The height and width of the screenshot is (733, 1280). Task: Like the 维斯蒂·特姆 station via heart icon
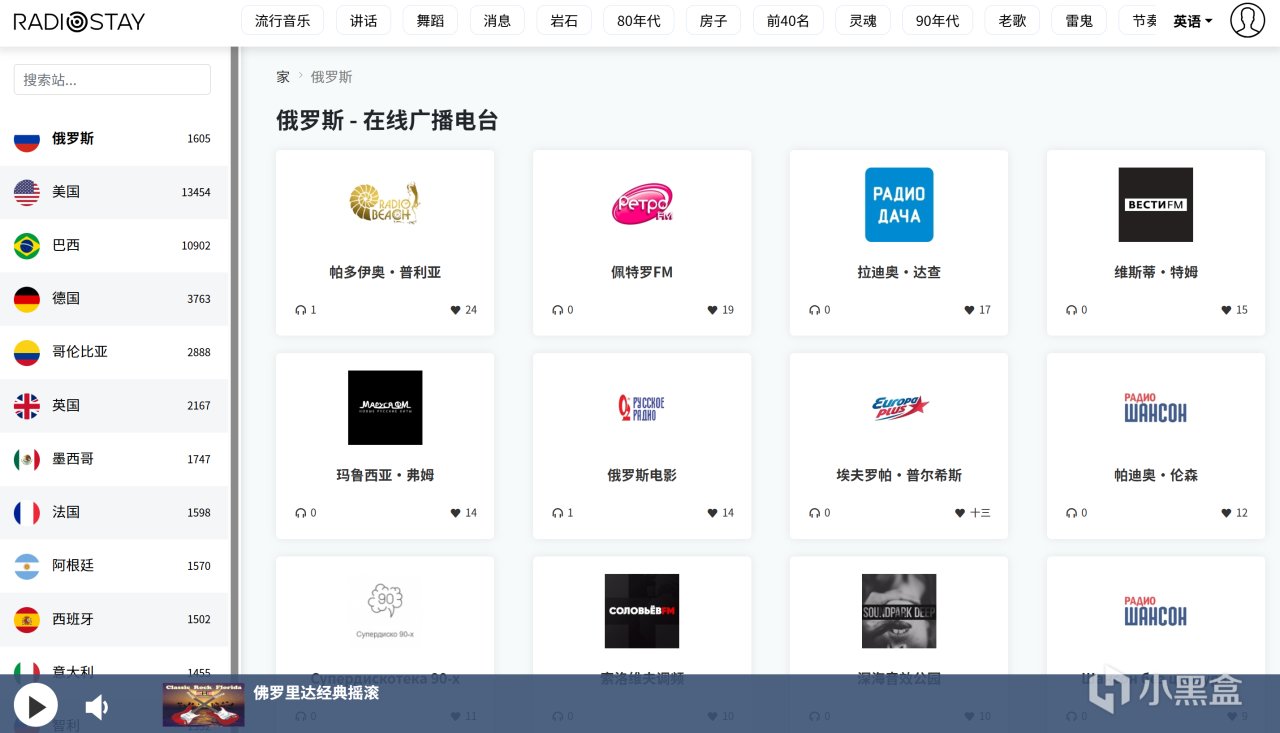[x=1227, y=310]
